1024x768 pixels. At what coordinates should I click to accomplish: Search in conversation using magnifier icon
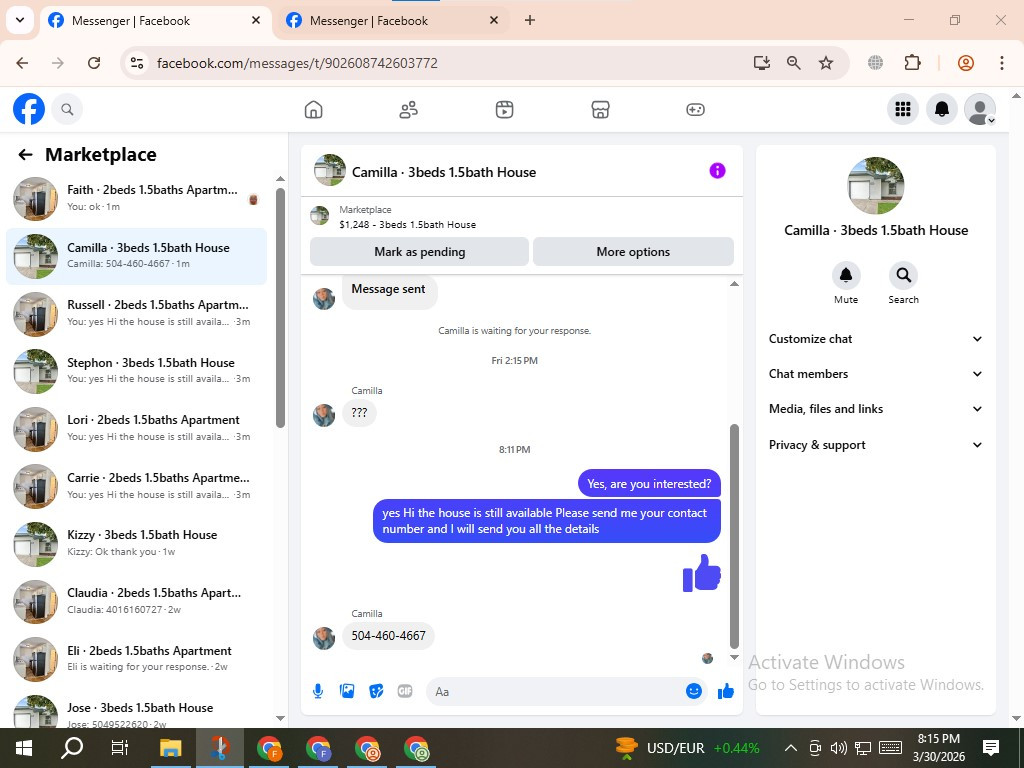pyautogui.click(x=903, y=275)
